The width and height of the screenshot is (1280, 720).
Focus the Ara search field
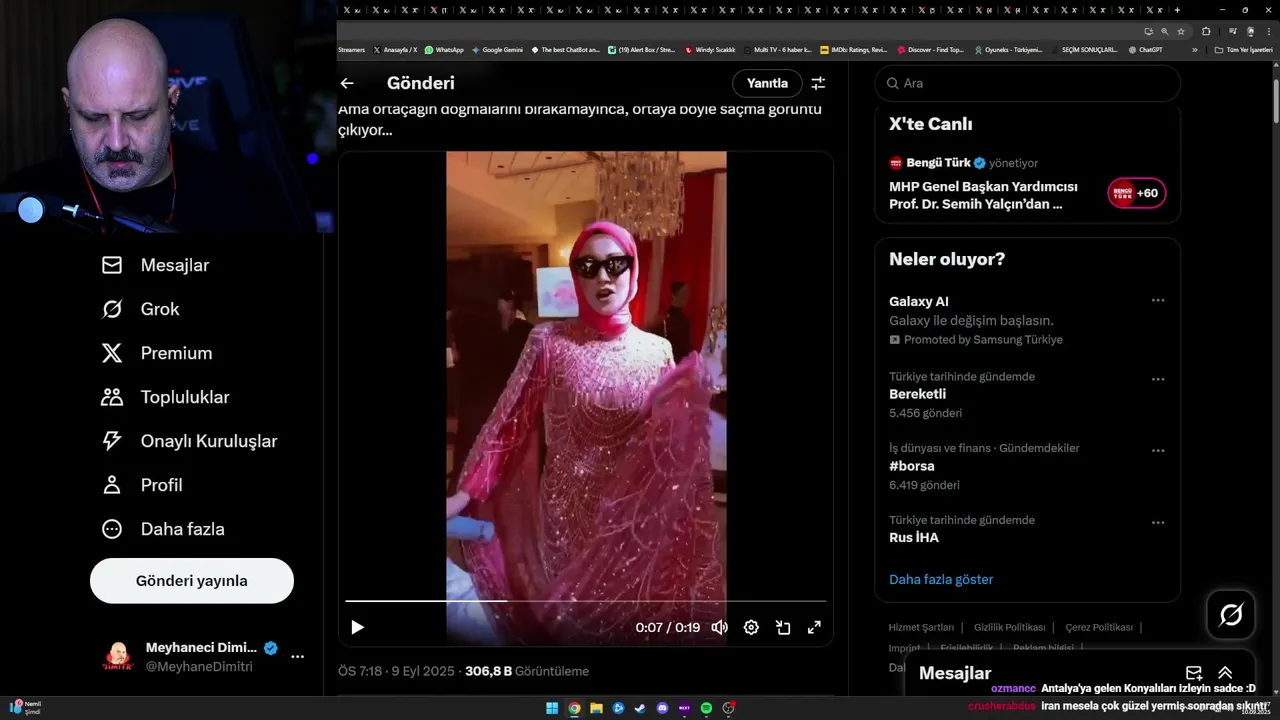tap(1028, 83)
